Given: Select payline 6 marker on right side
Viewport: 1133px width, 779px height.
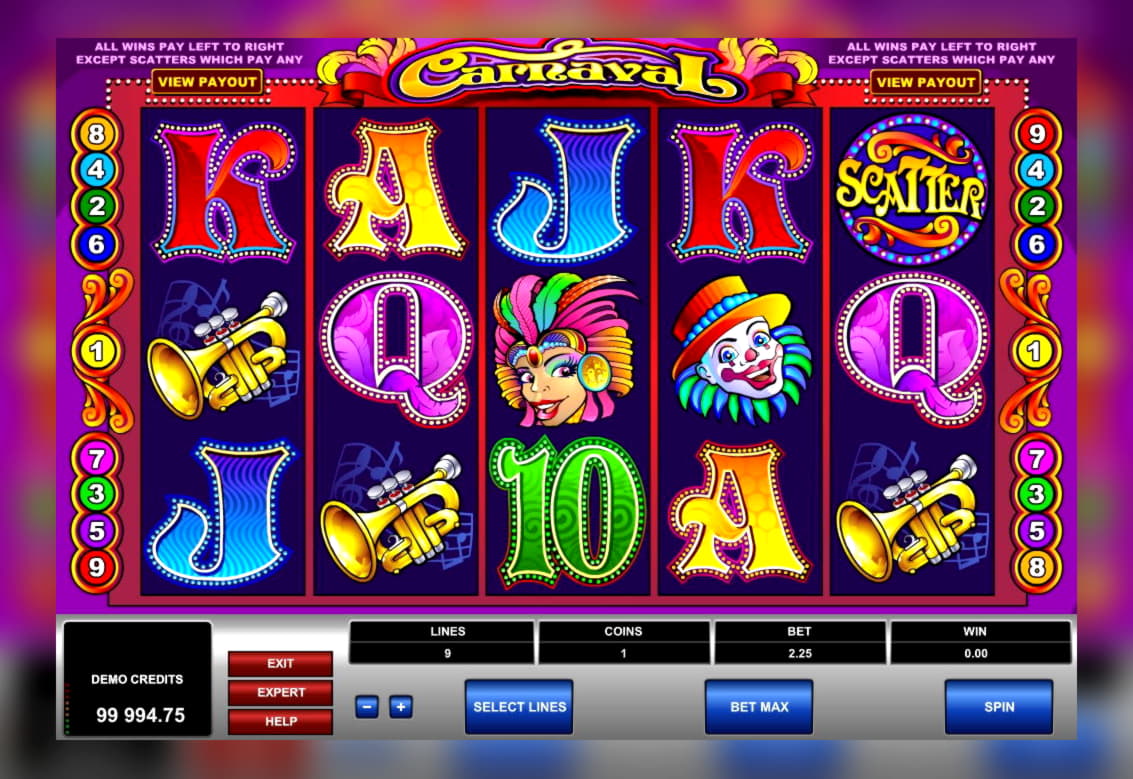Looking at the screenshot, I should (x=1036, y=244).
